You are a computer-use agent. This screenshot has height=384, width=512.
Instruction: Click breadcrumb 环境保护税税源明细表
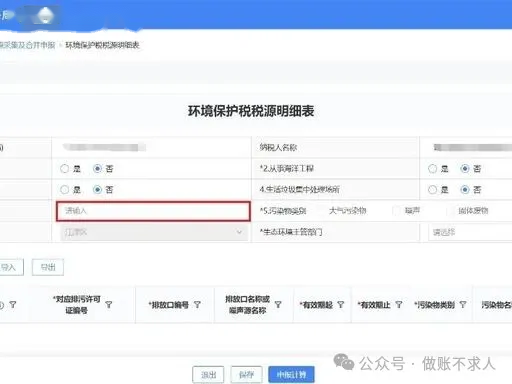tap(102, 45)
